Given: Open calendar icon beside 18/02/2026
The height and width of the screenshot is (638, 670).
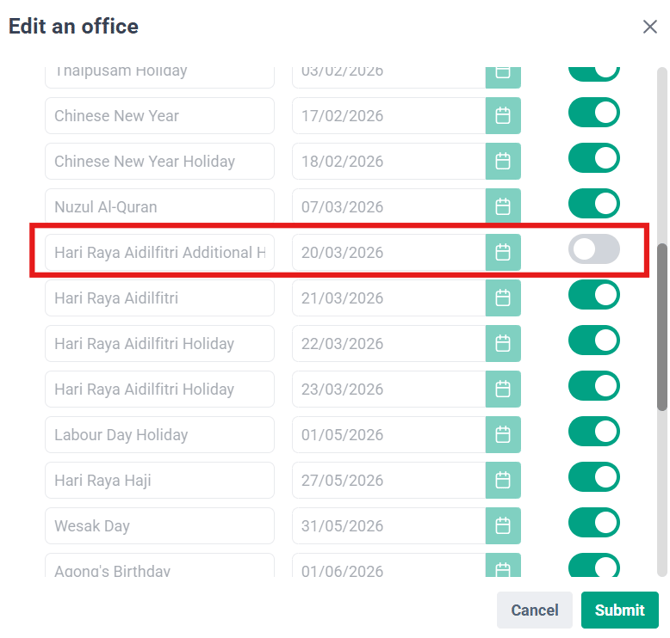Looking at the screenshot, I should click(x=503, y=162).
